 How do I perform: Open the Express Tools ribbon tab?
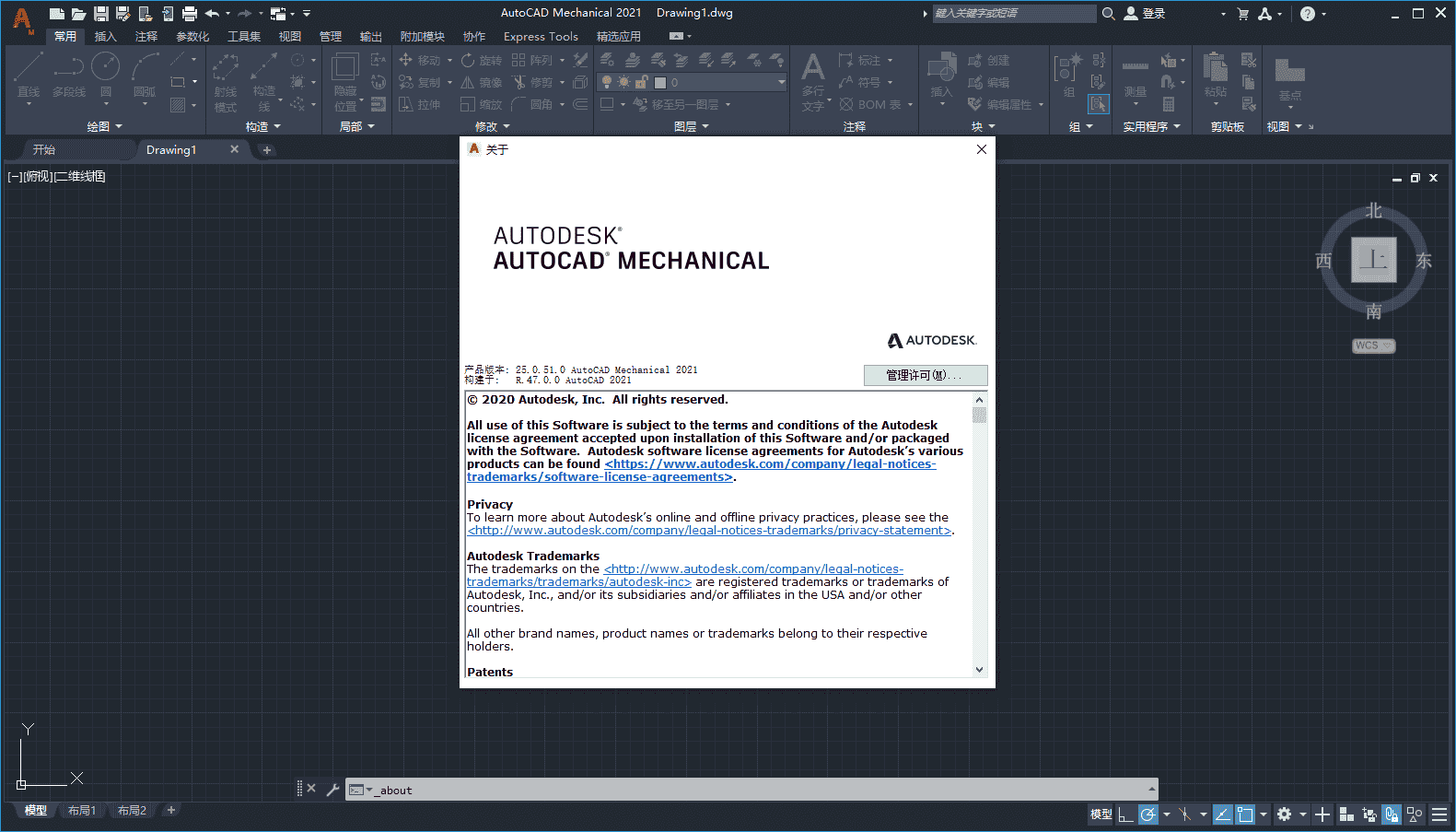(541, 37)
